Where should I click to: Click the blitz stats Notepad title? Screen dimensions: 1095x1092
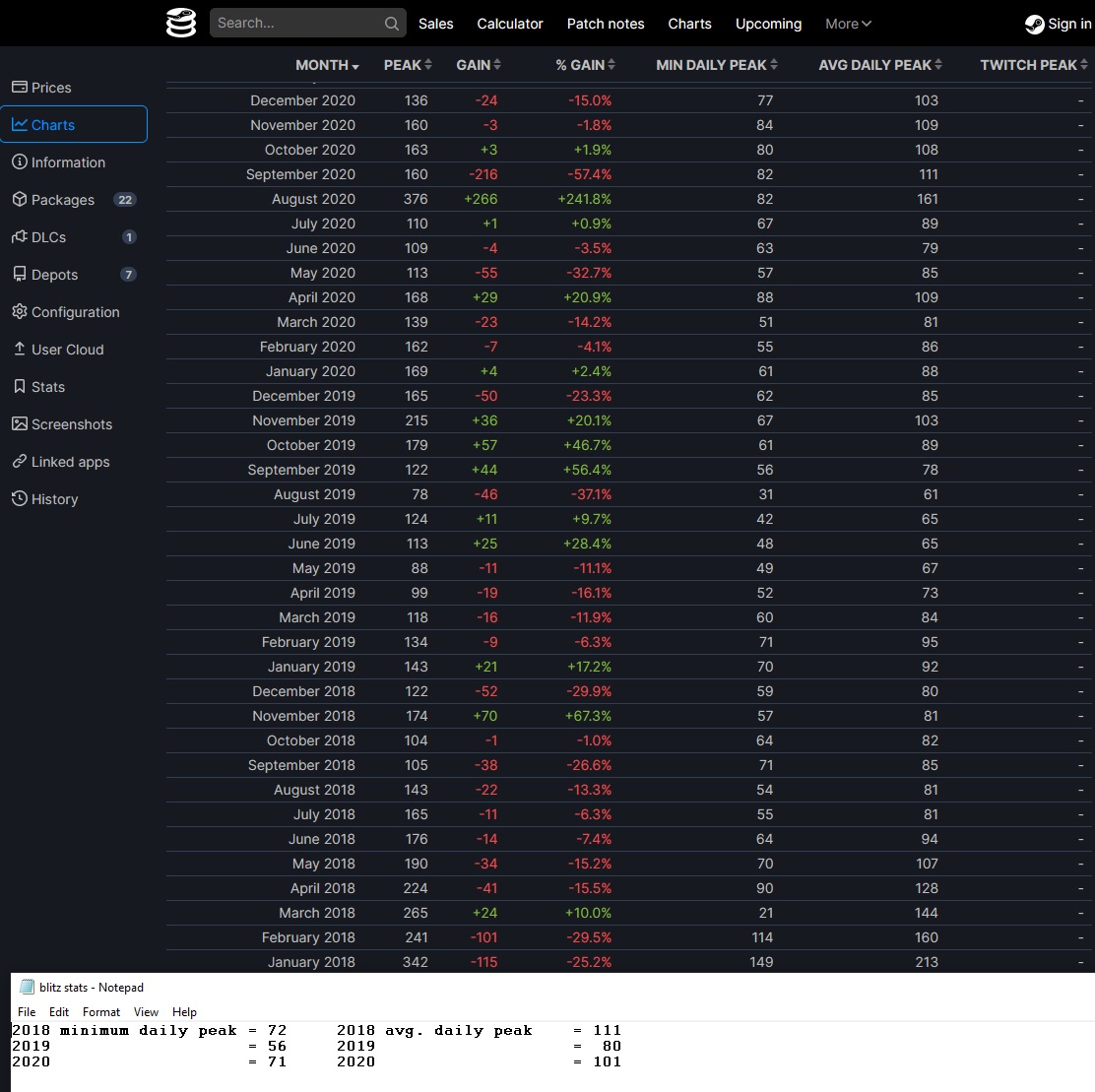click(x=91, y=988)
